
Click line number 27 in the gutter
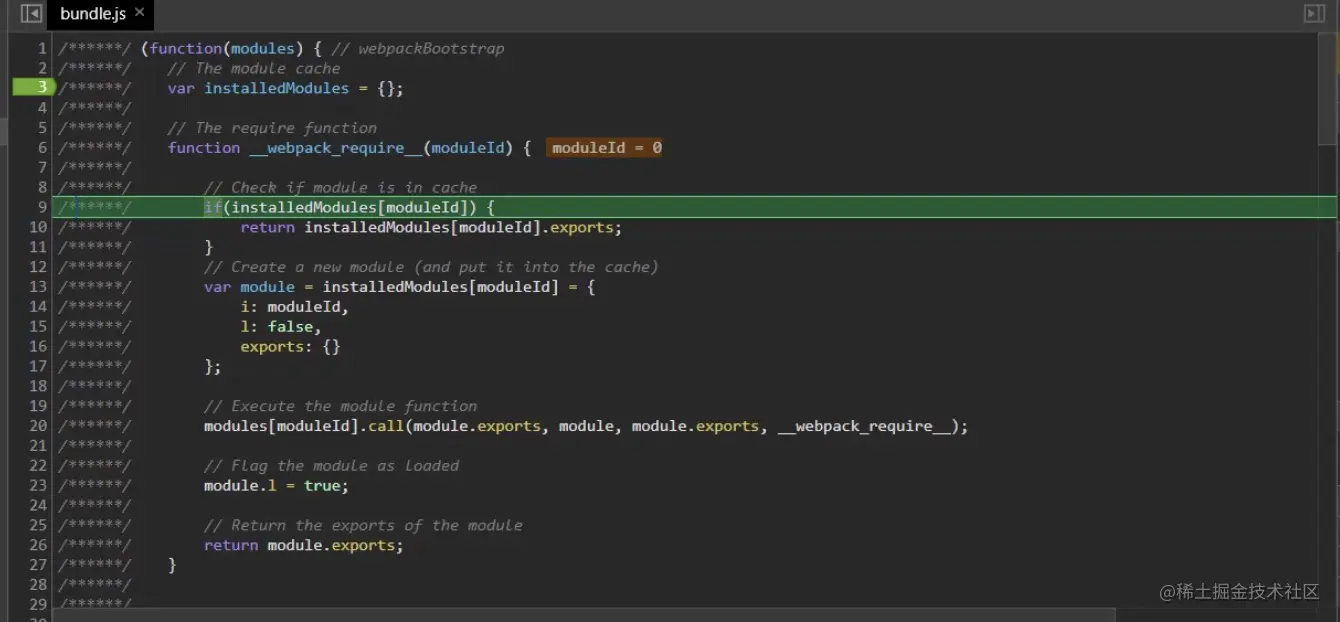38,565
